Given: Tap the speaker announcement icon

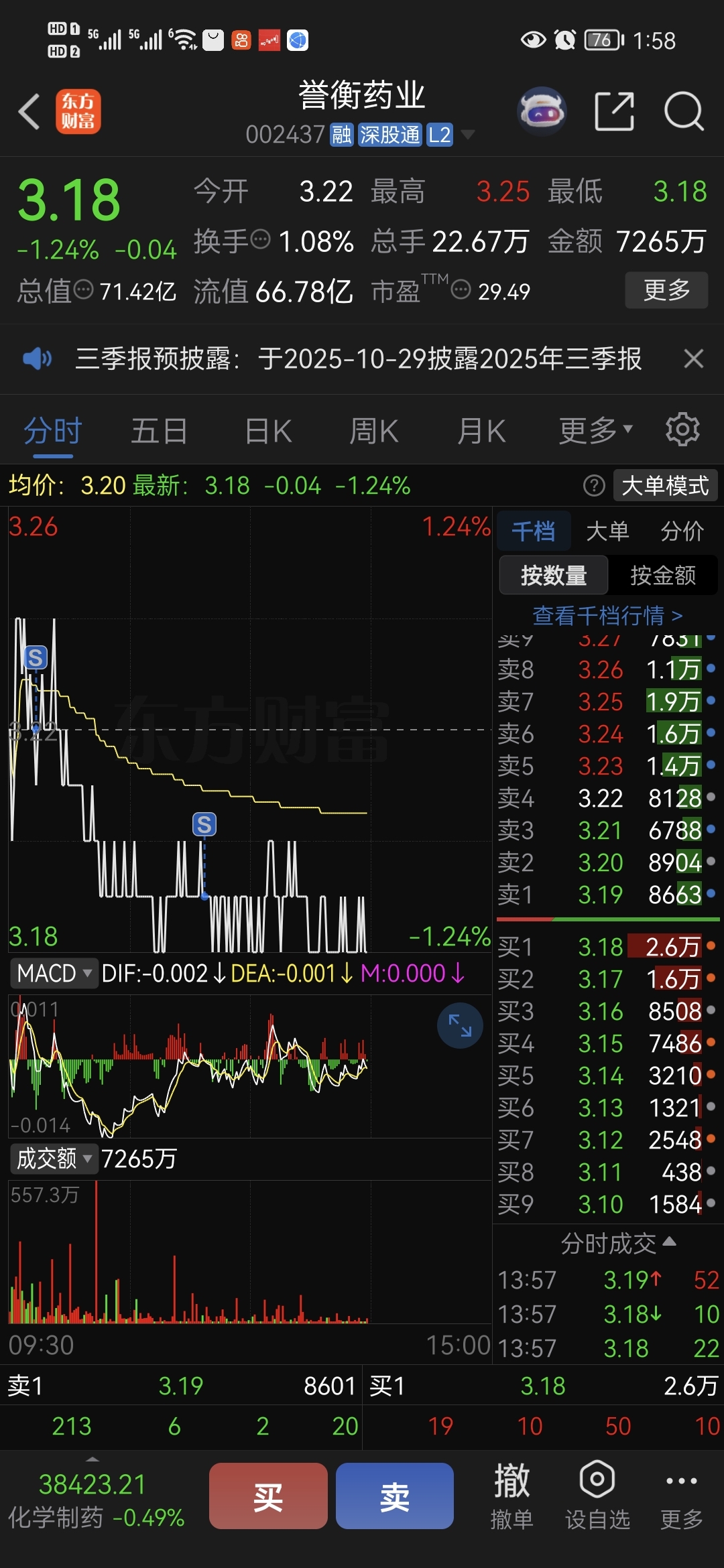Looking at the screenshot, I should (x=37, y=358).
